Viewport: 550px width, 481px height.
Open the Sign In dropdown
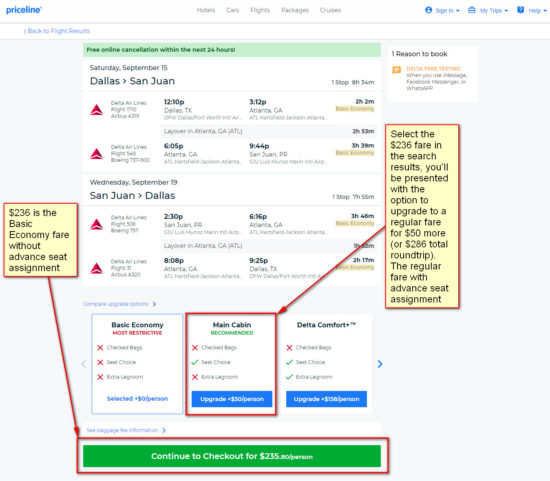coord(442,10)
